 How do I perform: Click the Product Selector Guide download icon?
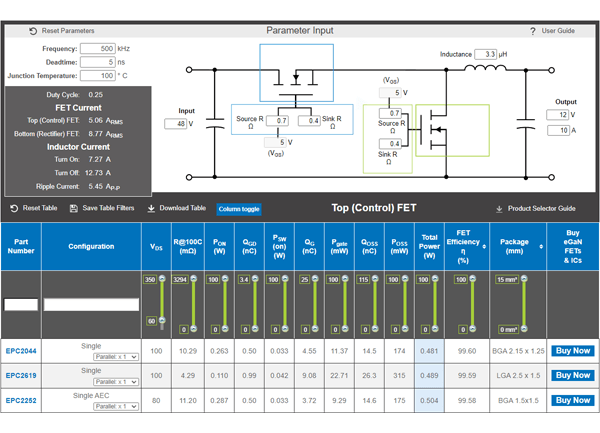pyautogui.click(x=499, y=209)
